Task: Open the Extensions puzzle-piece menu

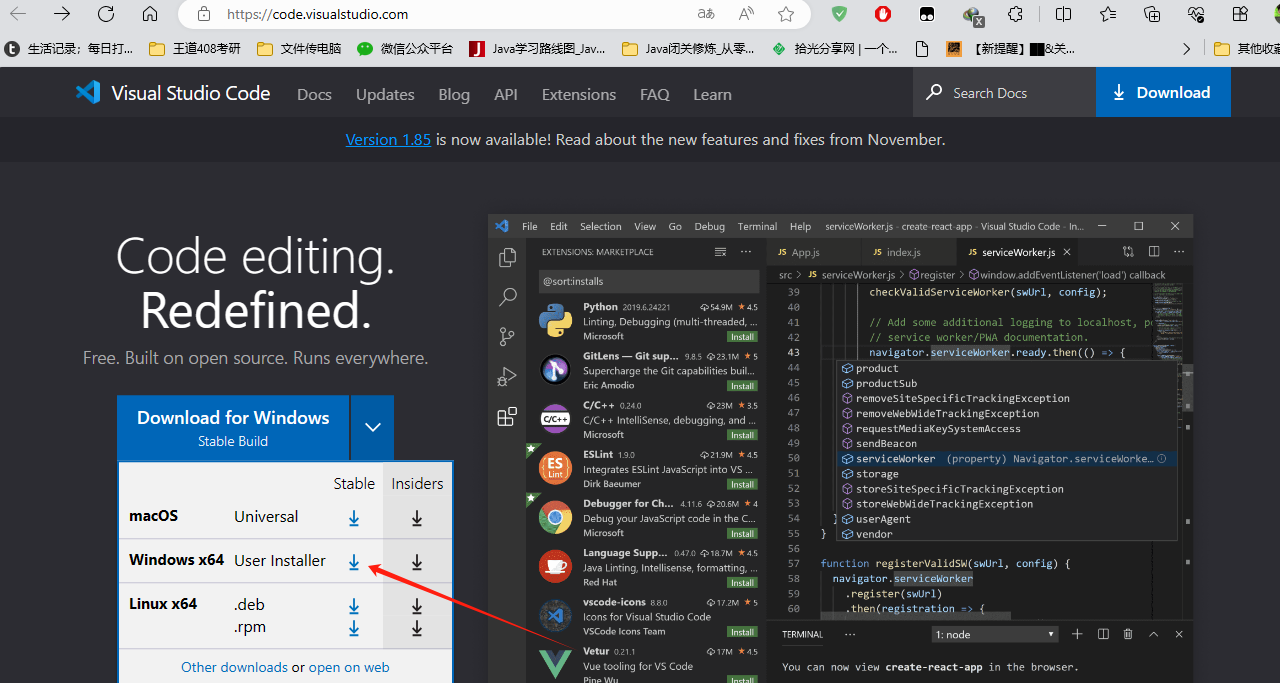Action: pos(1015,14)
